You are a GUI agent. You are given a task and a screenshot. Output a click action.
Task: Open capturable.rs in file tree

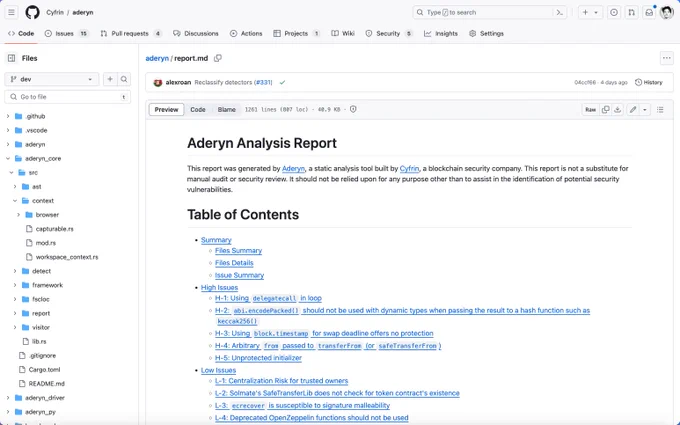click(x=55, y=229)
